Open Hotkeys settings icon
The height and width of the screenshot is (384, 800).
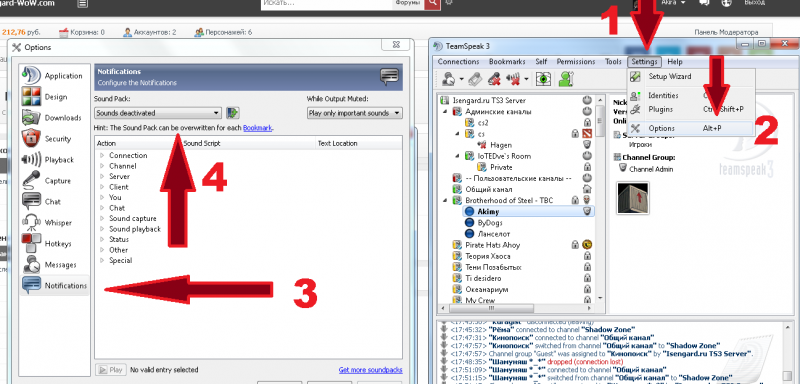[31, 243]
